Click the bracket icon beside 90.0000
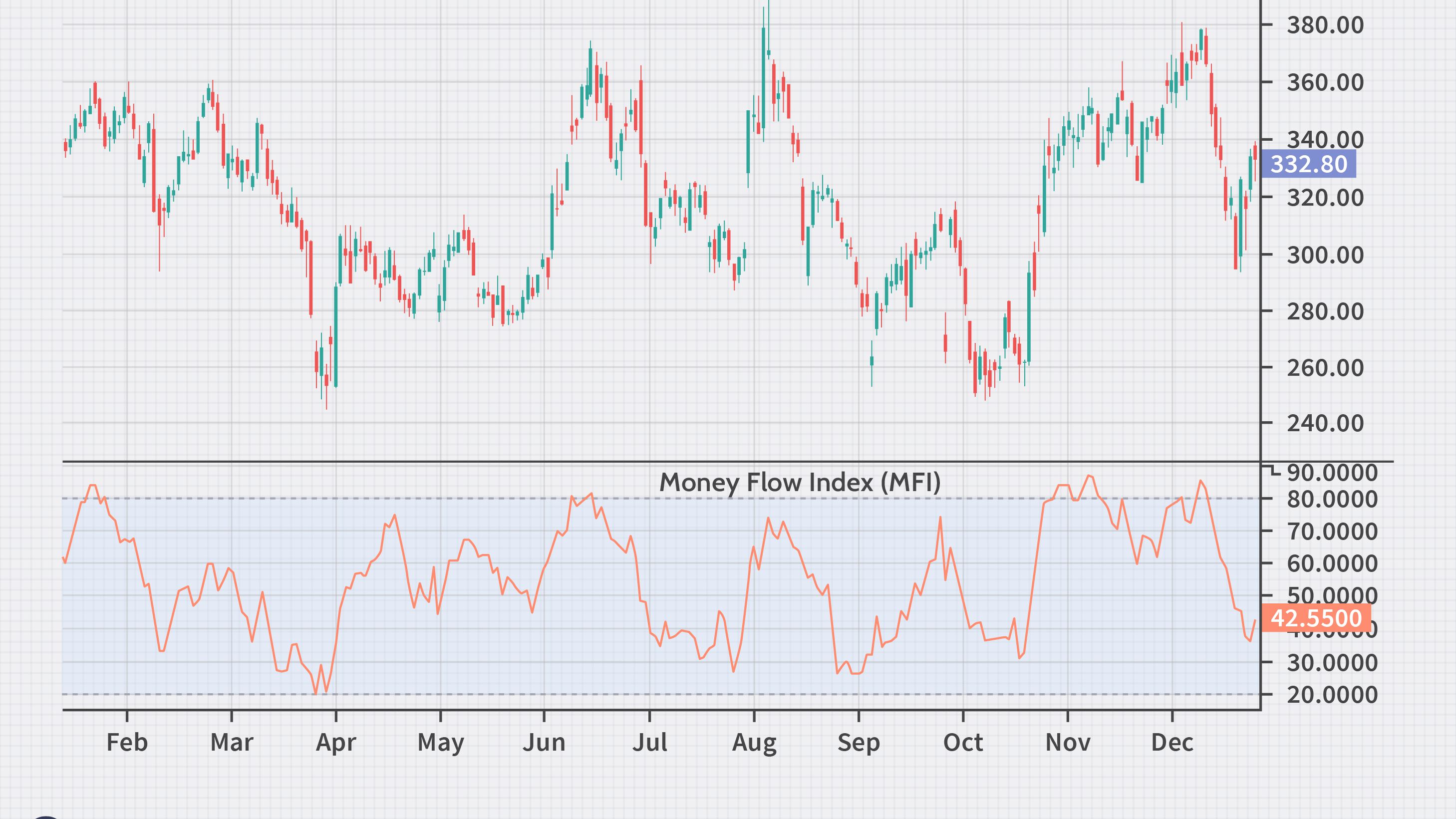Screen dimensions: 1456x819 click(x=1274, y=470)
